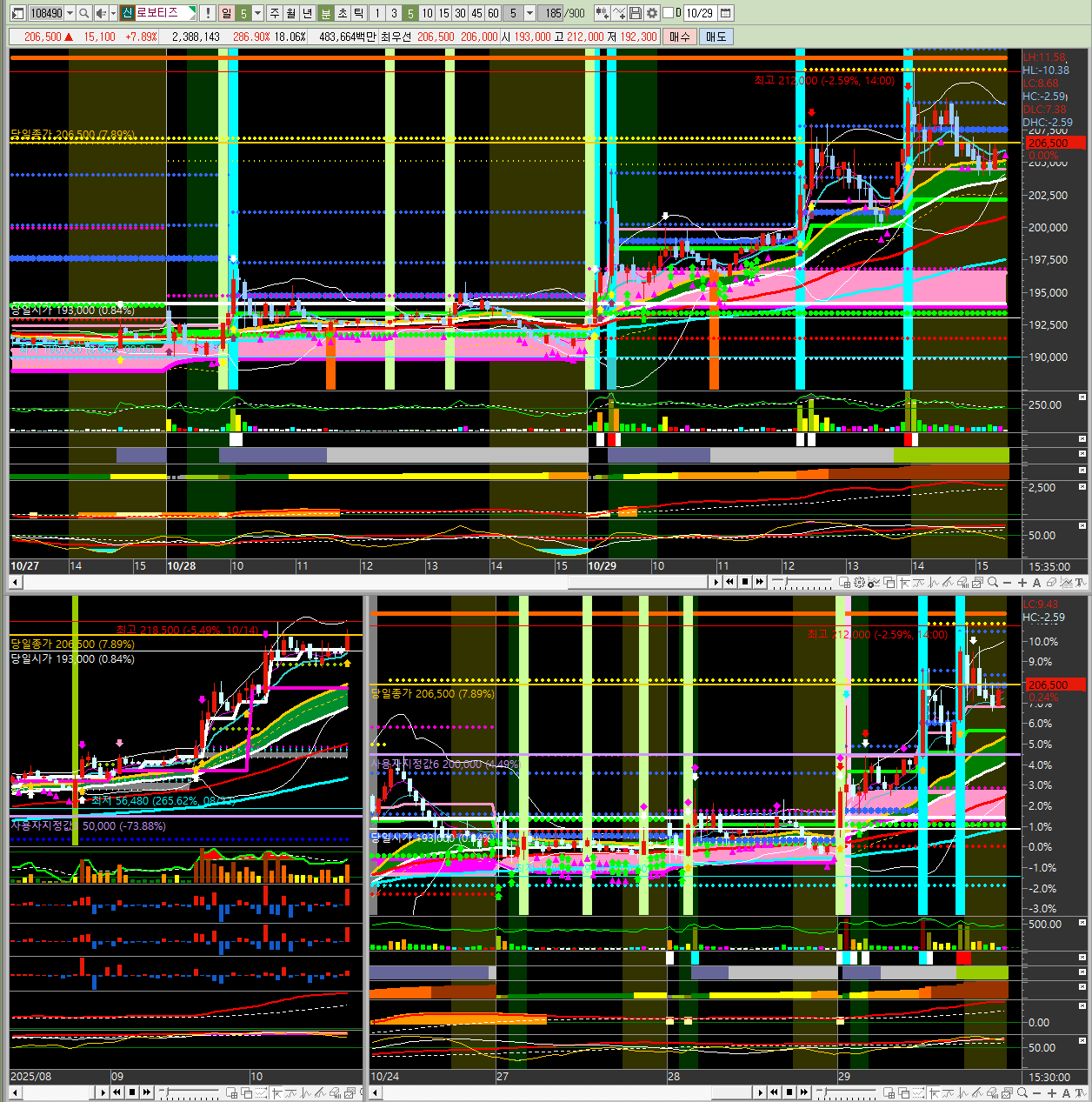Image resolution: width=1092 pixels, height=1102 pixels.
Task: Select the 45-minute interval button
Action: coord(476,13)
